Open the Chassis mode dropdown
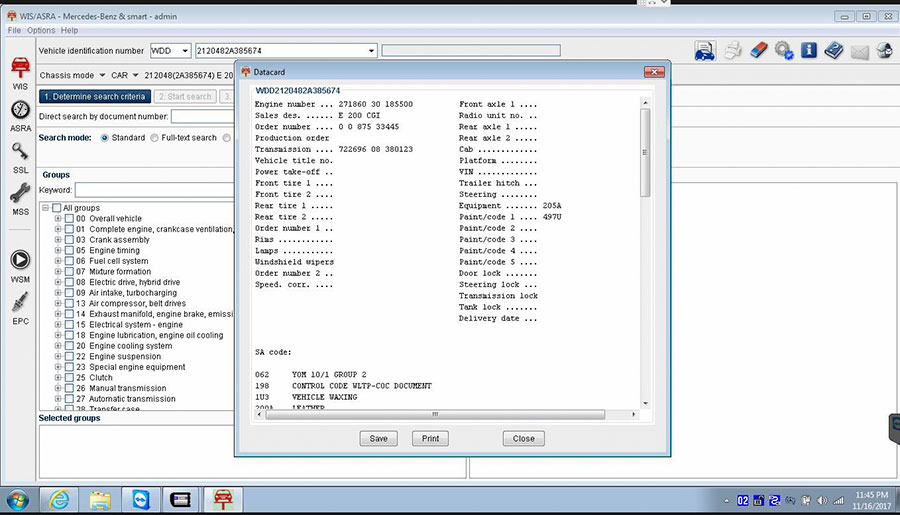This screenshot has width=900, height=515. pos(72,75)
